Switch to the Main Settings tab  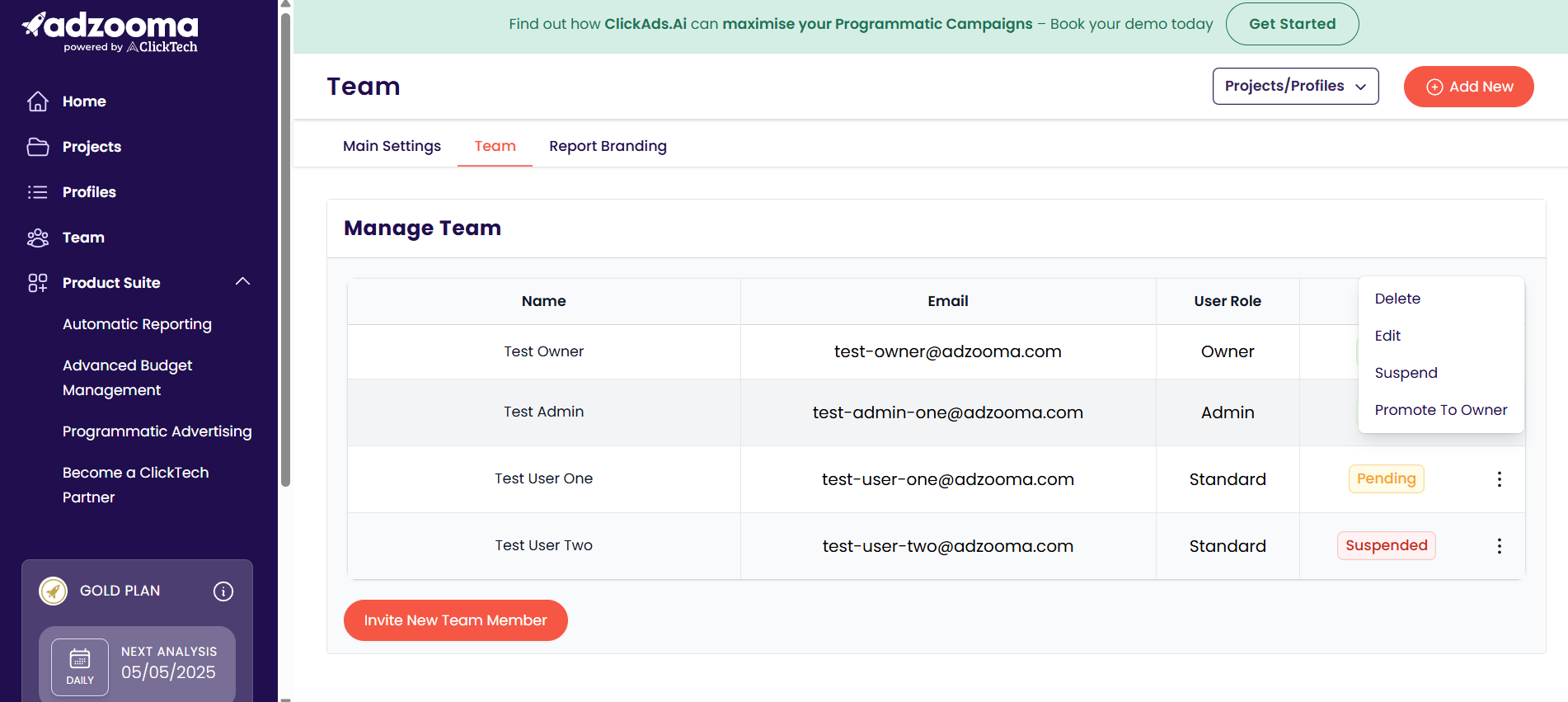point(392,146)
